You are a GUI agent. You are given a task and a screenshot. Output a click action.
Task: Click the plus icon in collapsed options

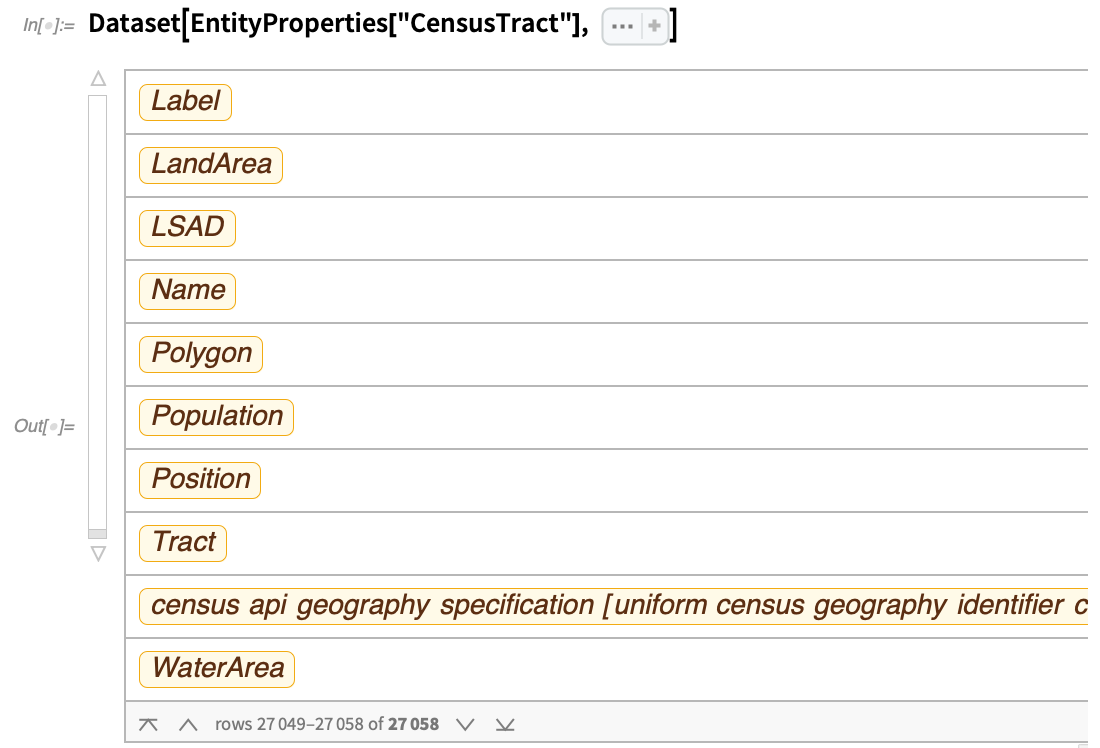[654, 27]
